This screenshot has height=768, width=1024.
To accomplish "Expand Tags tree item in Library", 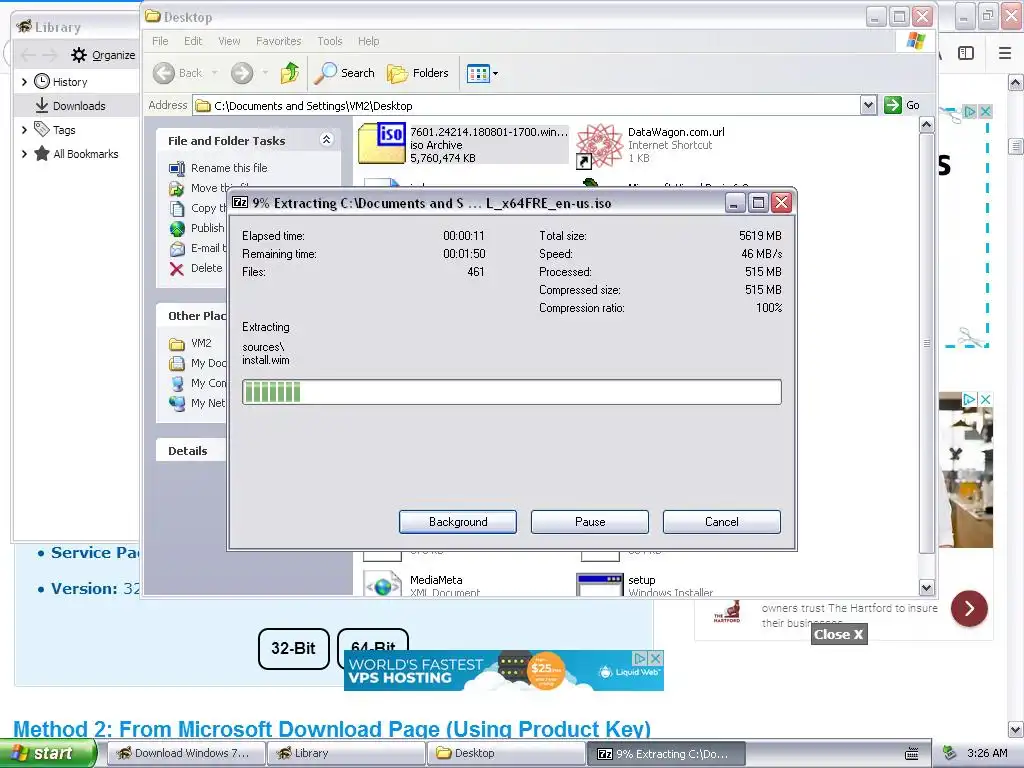I will (24, 130).
